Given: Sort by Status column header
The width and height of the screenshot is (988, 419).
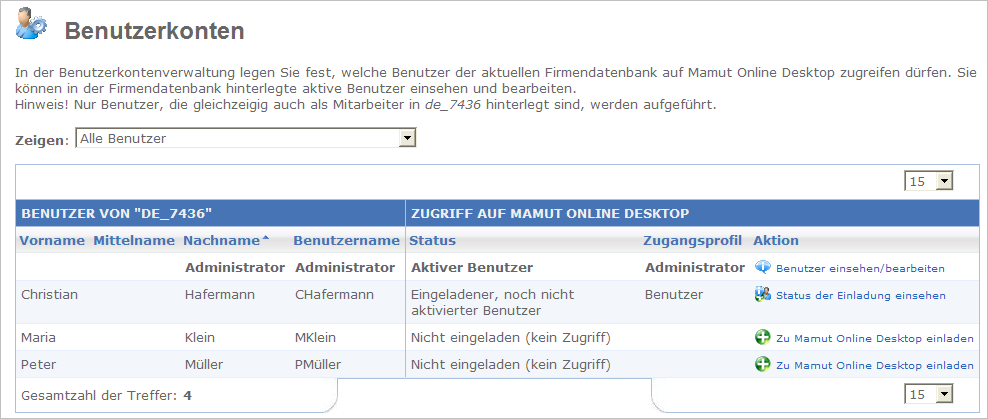Looking at the screenshot, I should pos(432,241).
